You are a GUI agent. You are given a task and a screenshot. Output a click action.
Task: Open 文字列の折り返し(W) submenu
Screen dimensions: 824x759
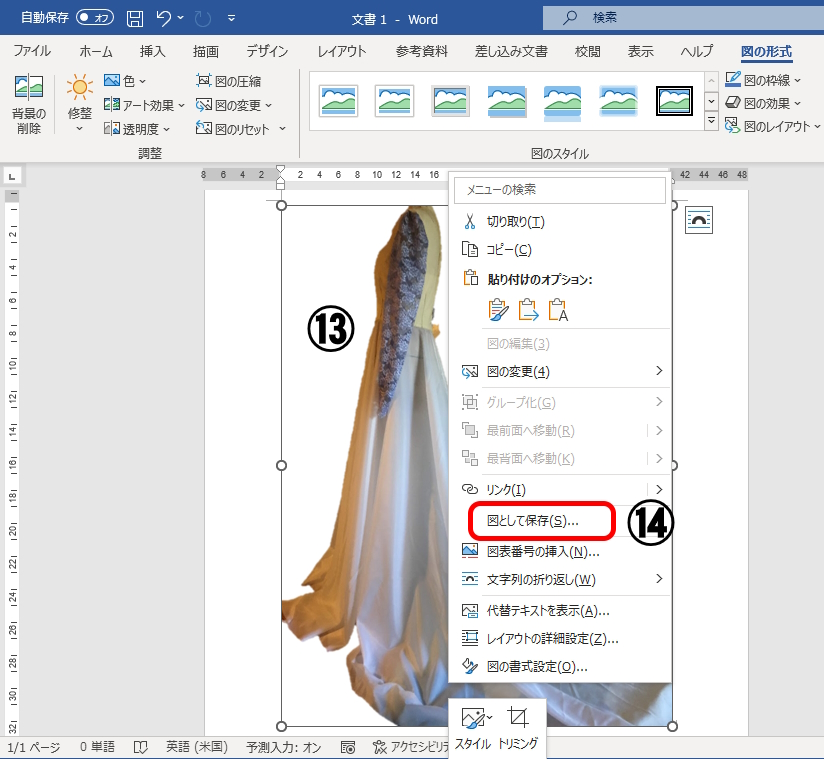[x=560, y=579]
